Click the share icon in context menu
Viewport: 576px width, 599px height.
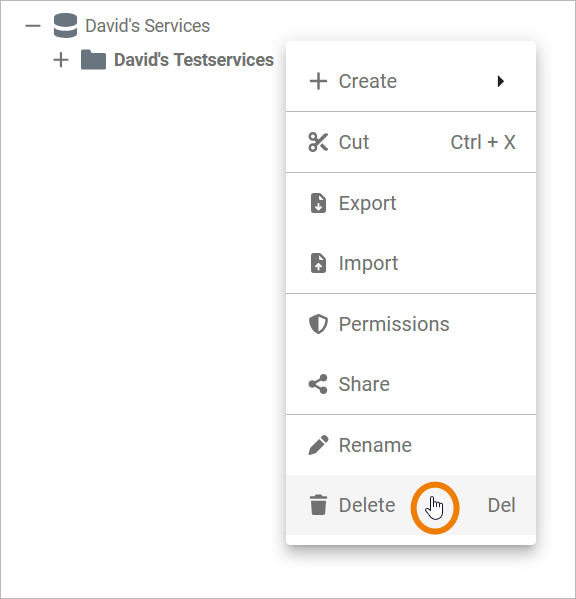coord(318,384)
